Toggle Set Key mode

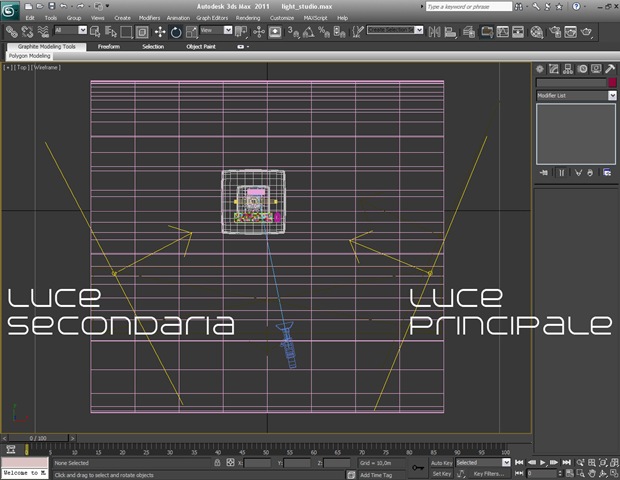click(x=442, y=473)
